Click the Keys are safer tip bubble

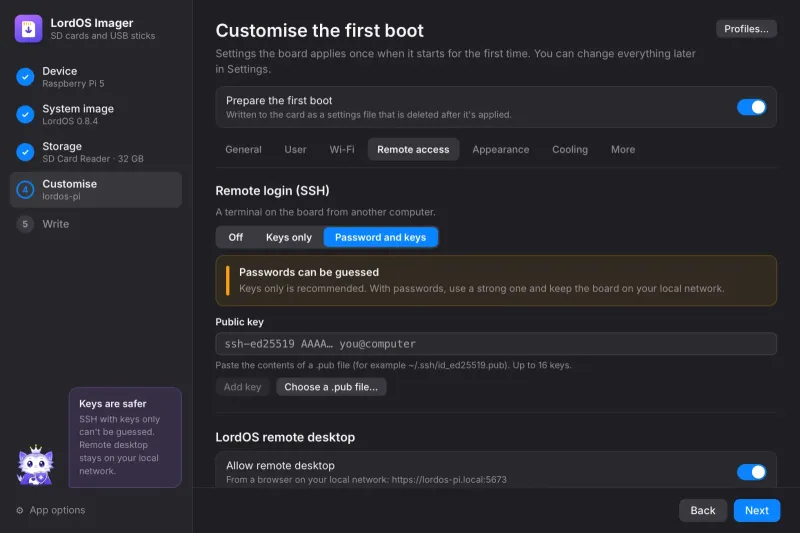point(125,437)
